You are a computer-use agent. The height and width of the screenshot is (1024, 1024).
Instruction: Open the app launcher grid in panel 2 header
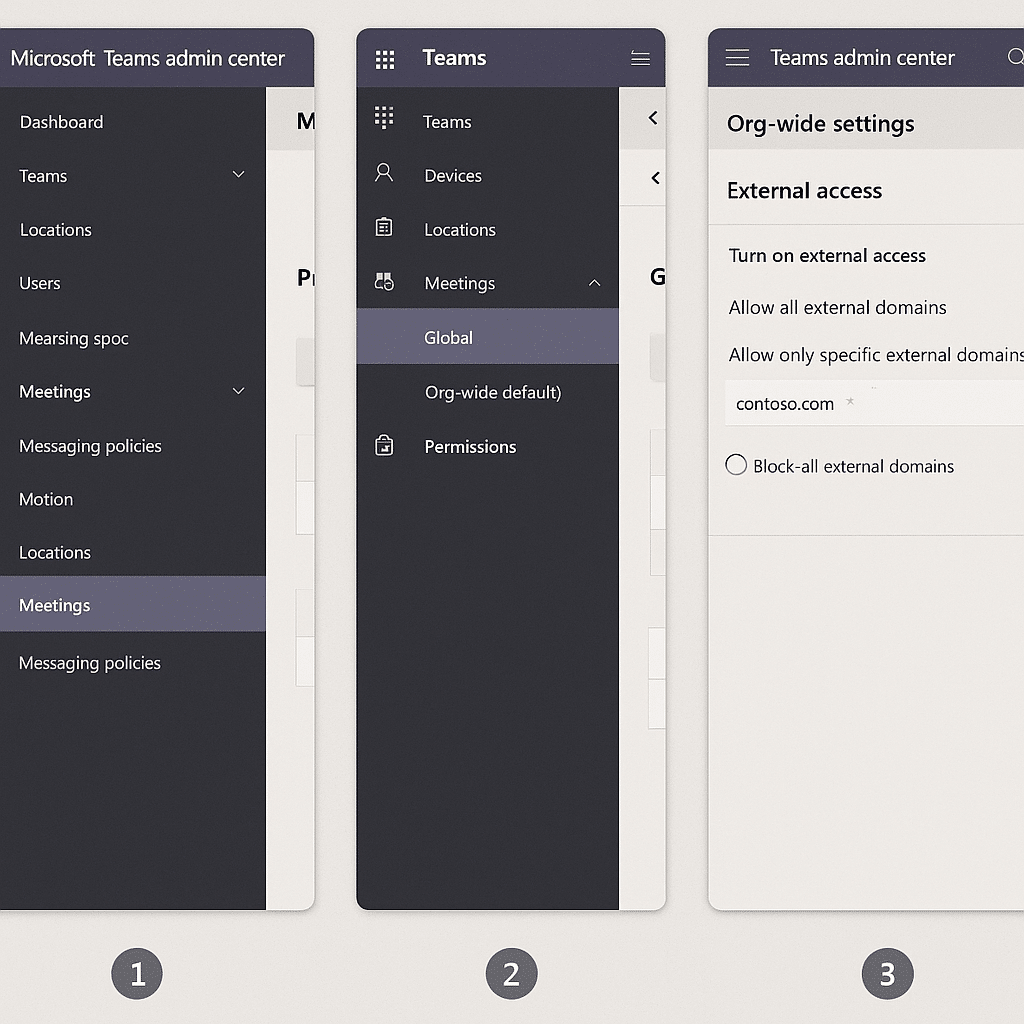tap(385, 59)
